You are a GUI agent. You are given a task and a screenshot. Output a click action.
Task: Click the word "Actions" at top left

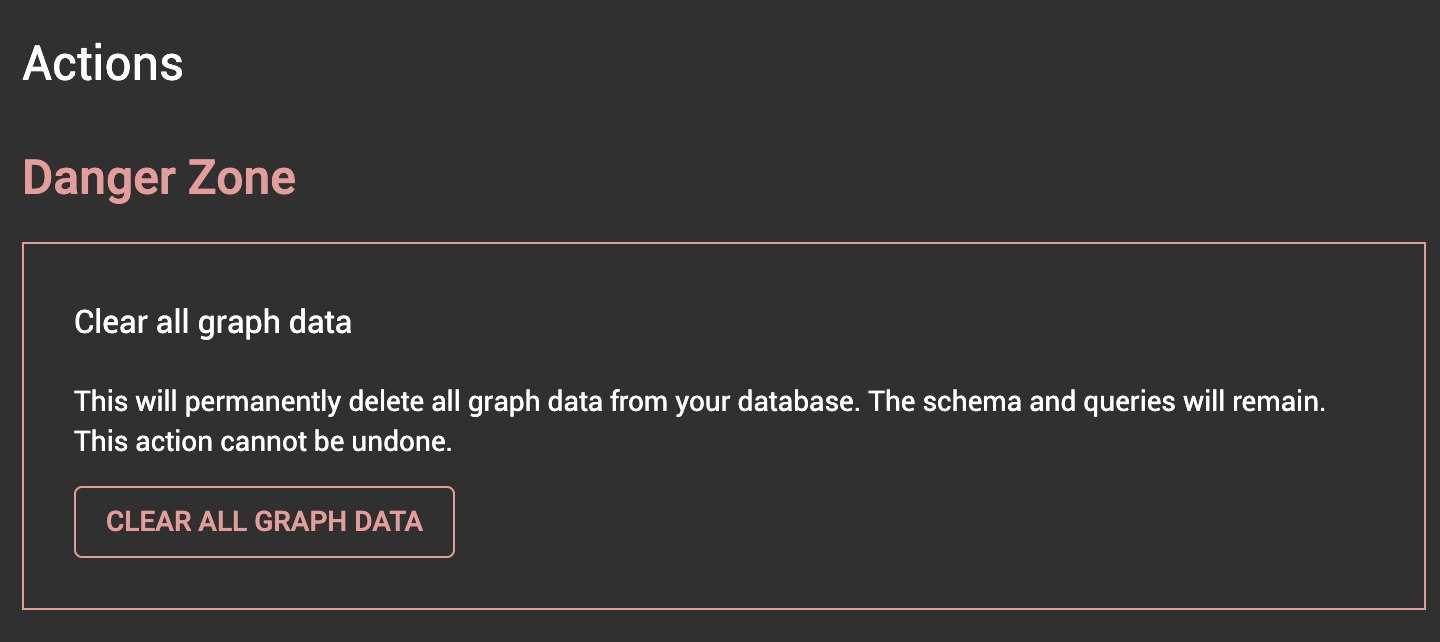pos(103,63)
